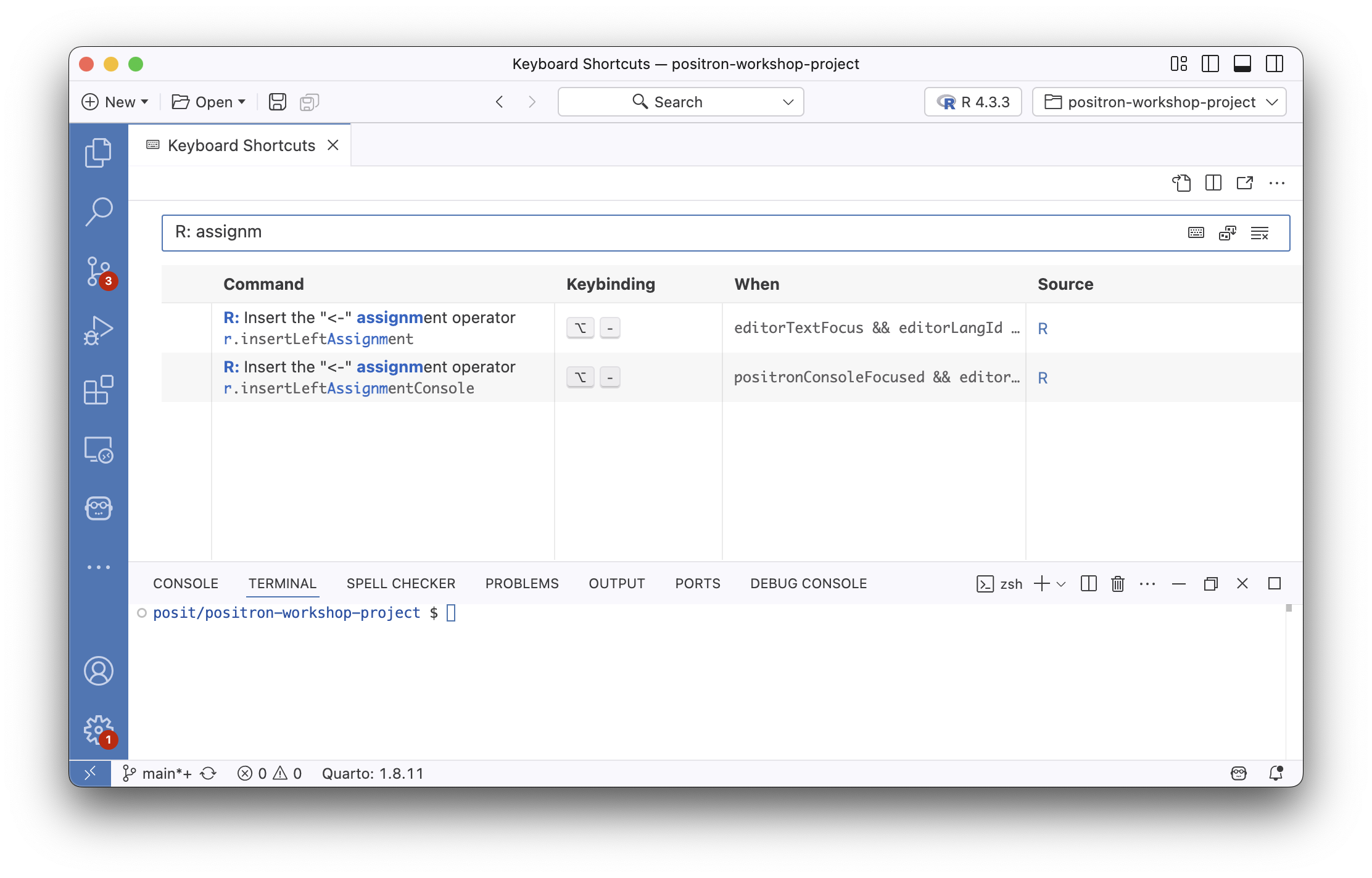Split the editor to the right
Viewport: 1372px width, 878px height.
1213,183
